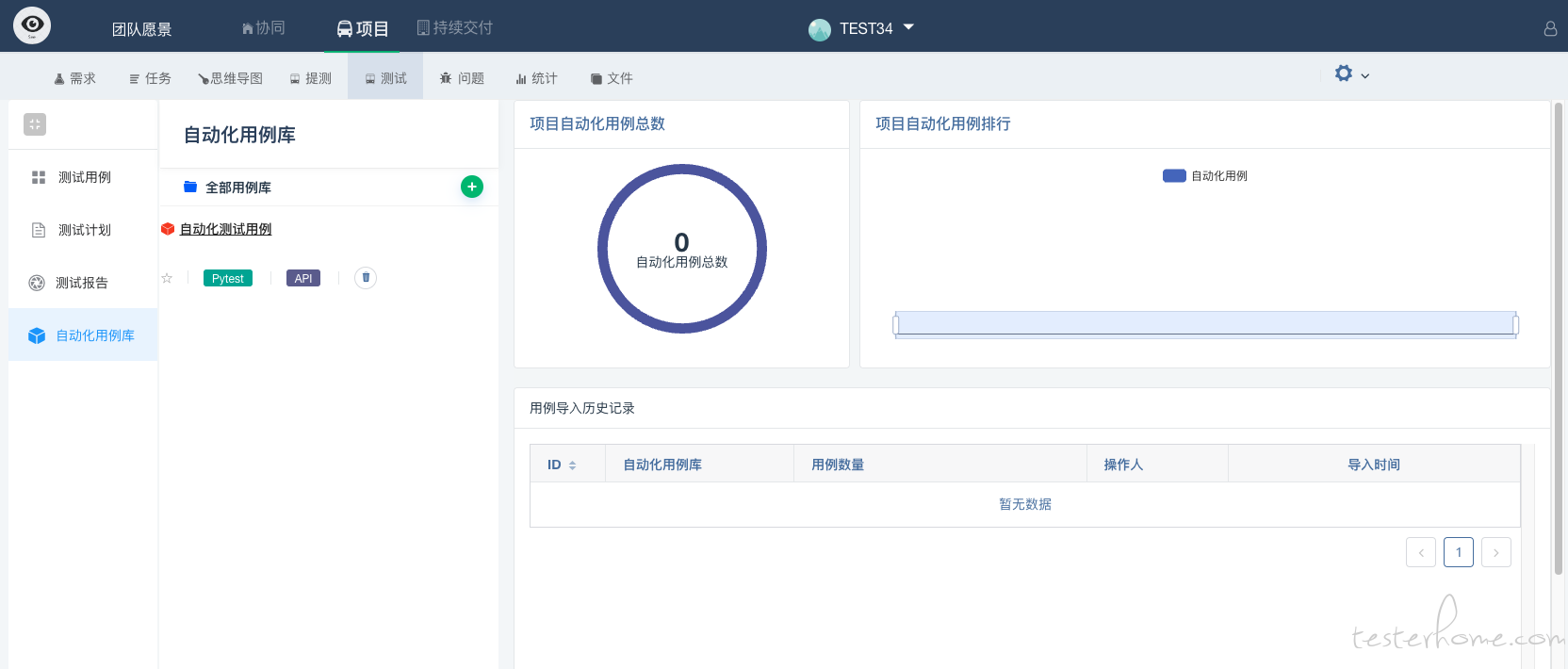Viewport: 1568px width, 669px height.
Task: Click the 测试计划 document icon
Action: (x=39, y=230)
